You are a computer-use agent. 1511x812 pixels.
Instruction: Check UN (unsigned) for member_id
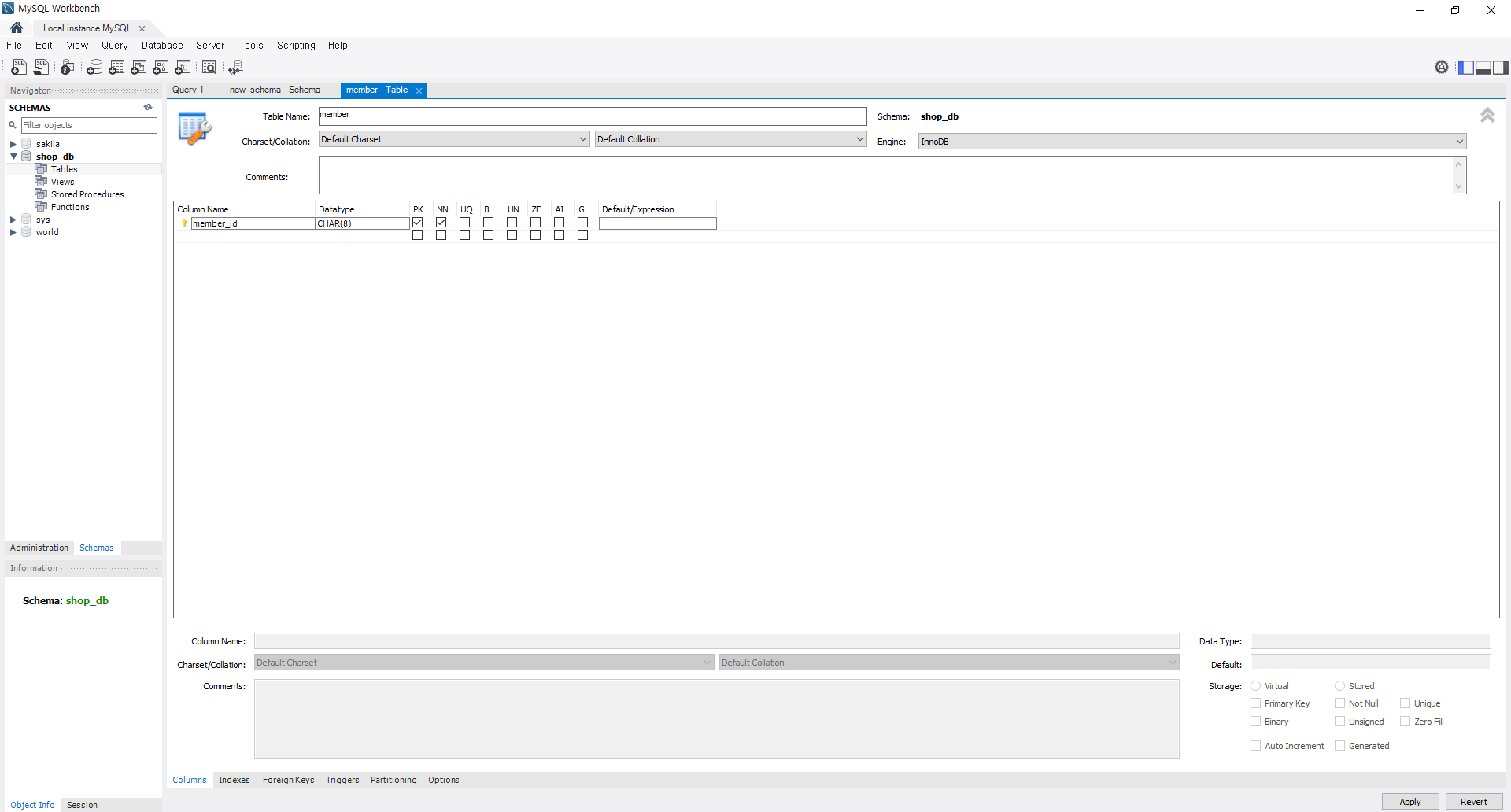512,223
